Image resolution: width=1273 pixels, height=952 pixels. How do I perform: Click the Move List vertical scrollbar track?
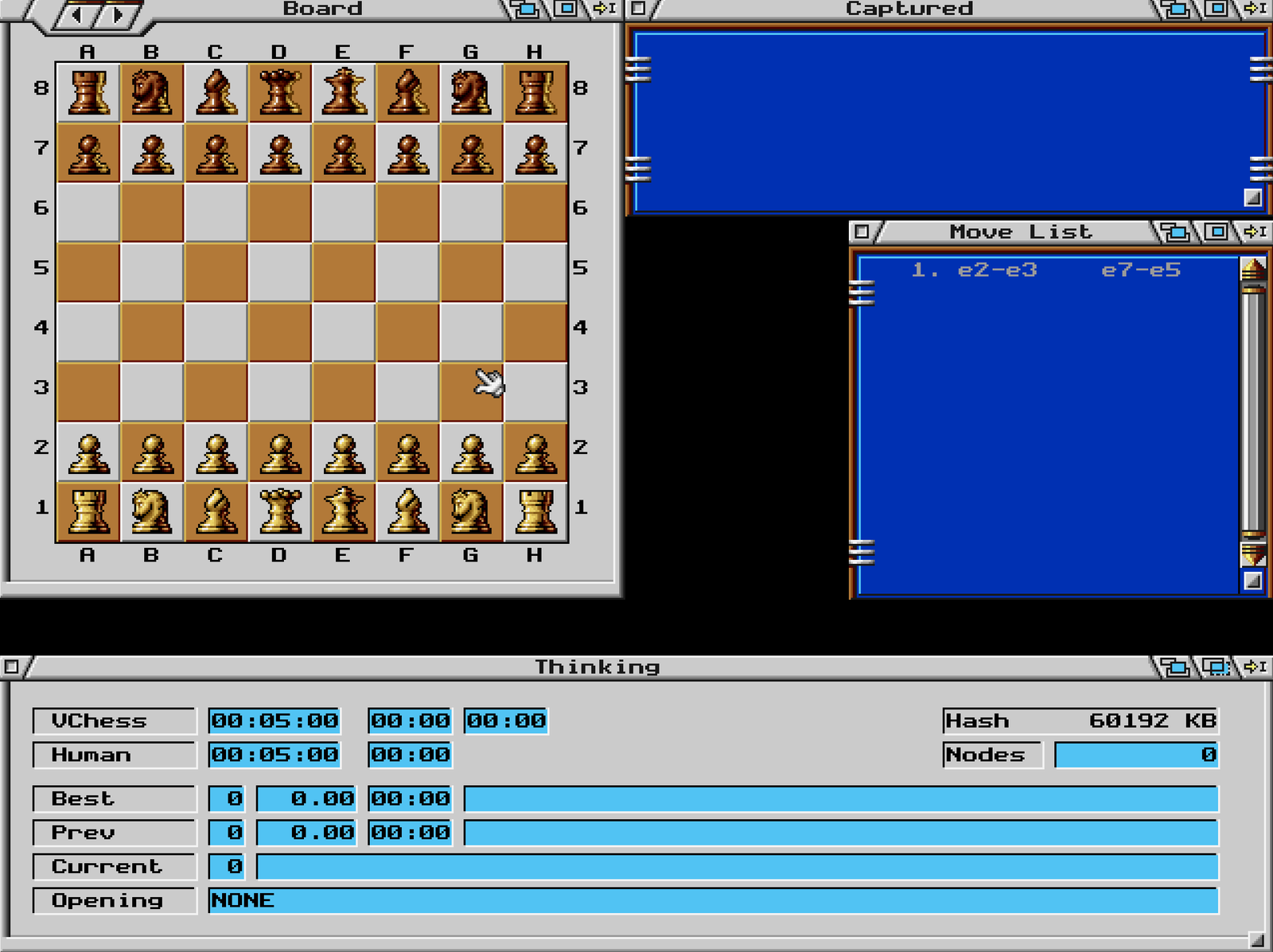[x=1253, y=412]
